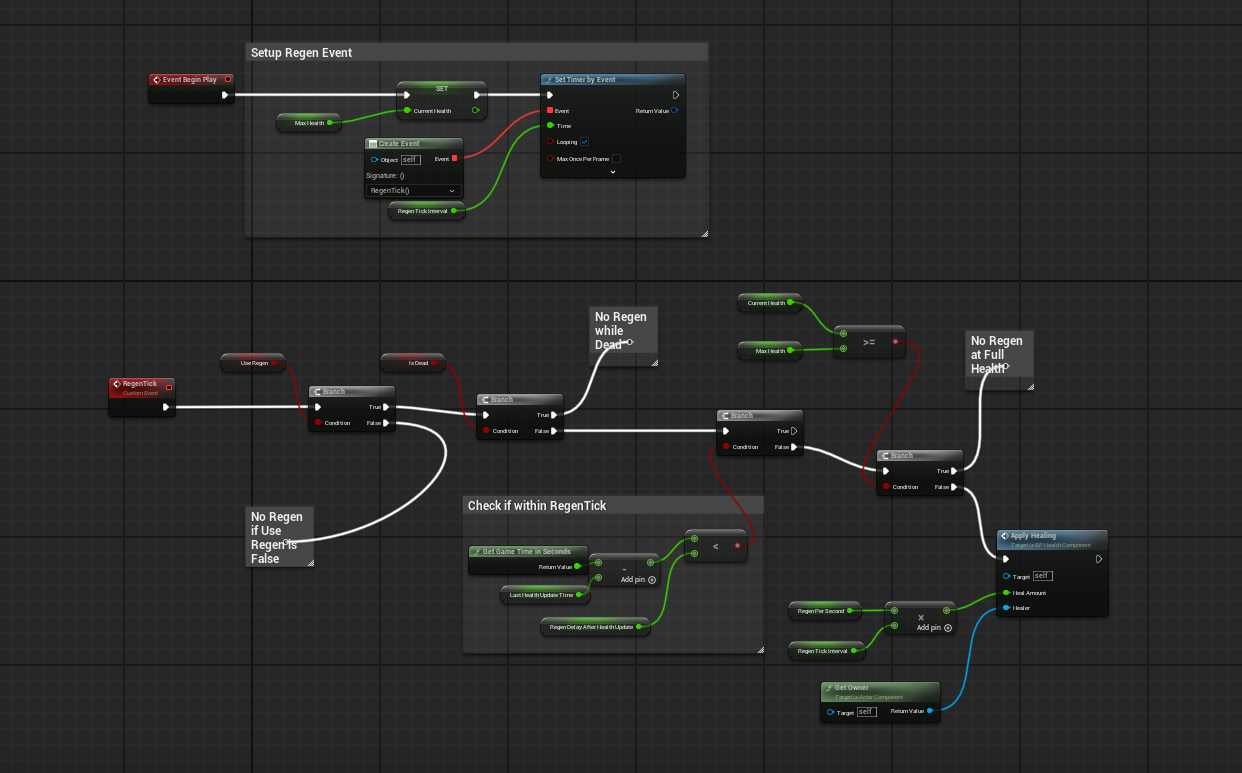Select the Check if within RegenTick comment title

click(537, 506)
